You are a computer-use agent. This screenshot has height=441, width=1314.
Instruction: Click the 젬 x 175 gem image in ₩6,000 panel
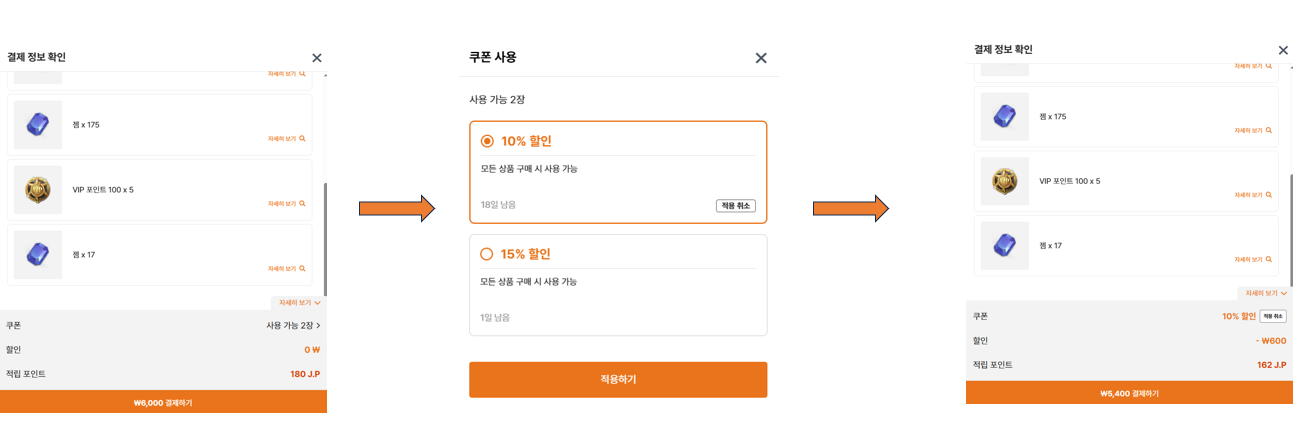point(38,125)
